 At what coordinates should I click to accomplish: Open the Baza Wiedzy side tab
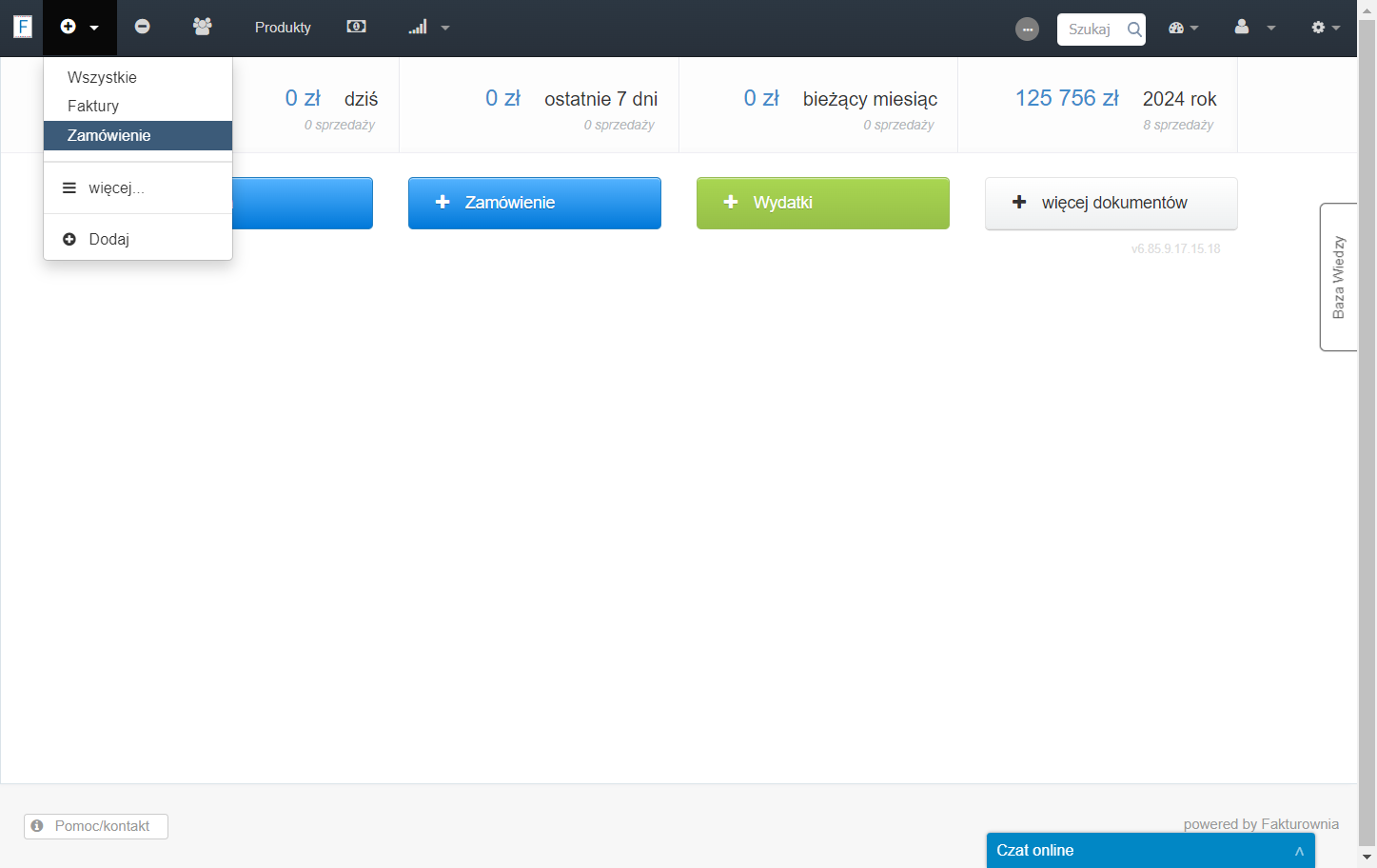pyautogui.click(x=1338, y=277)
